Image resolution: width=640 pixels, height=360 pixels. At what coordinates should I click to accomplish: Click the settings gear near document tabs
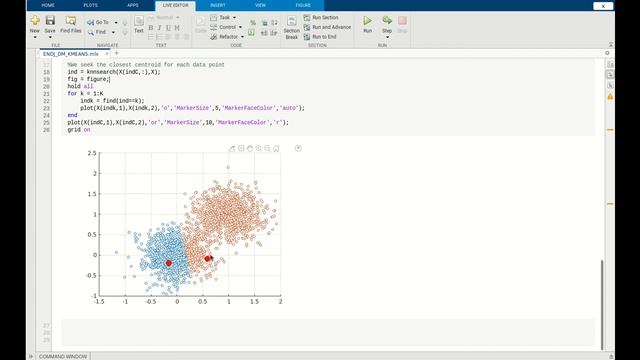(x=607, y=53)
